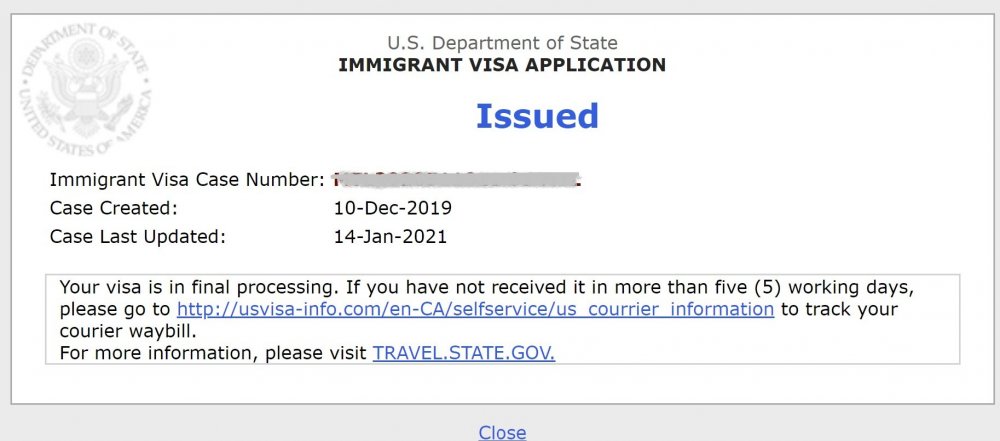The width and height of the screenshot is (1000, 441).
Task: Select the 10-Dec-2019 created date
Action: pos(393,208)
